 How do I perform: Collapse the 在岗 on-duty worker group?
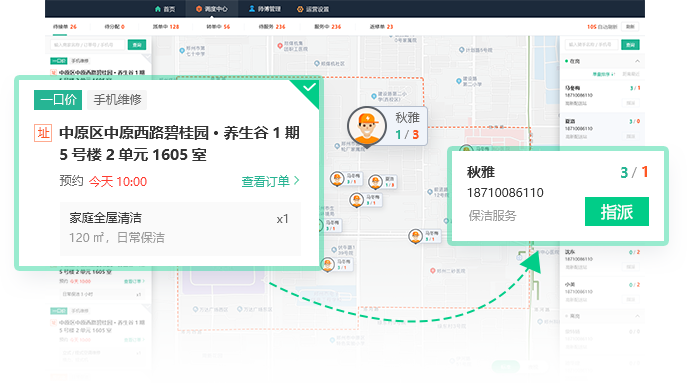coord(637,61)
